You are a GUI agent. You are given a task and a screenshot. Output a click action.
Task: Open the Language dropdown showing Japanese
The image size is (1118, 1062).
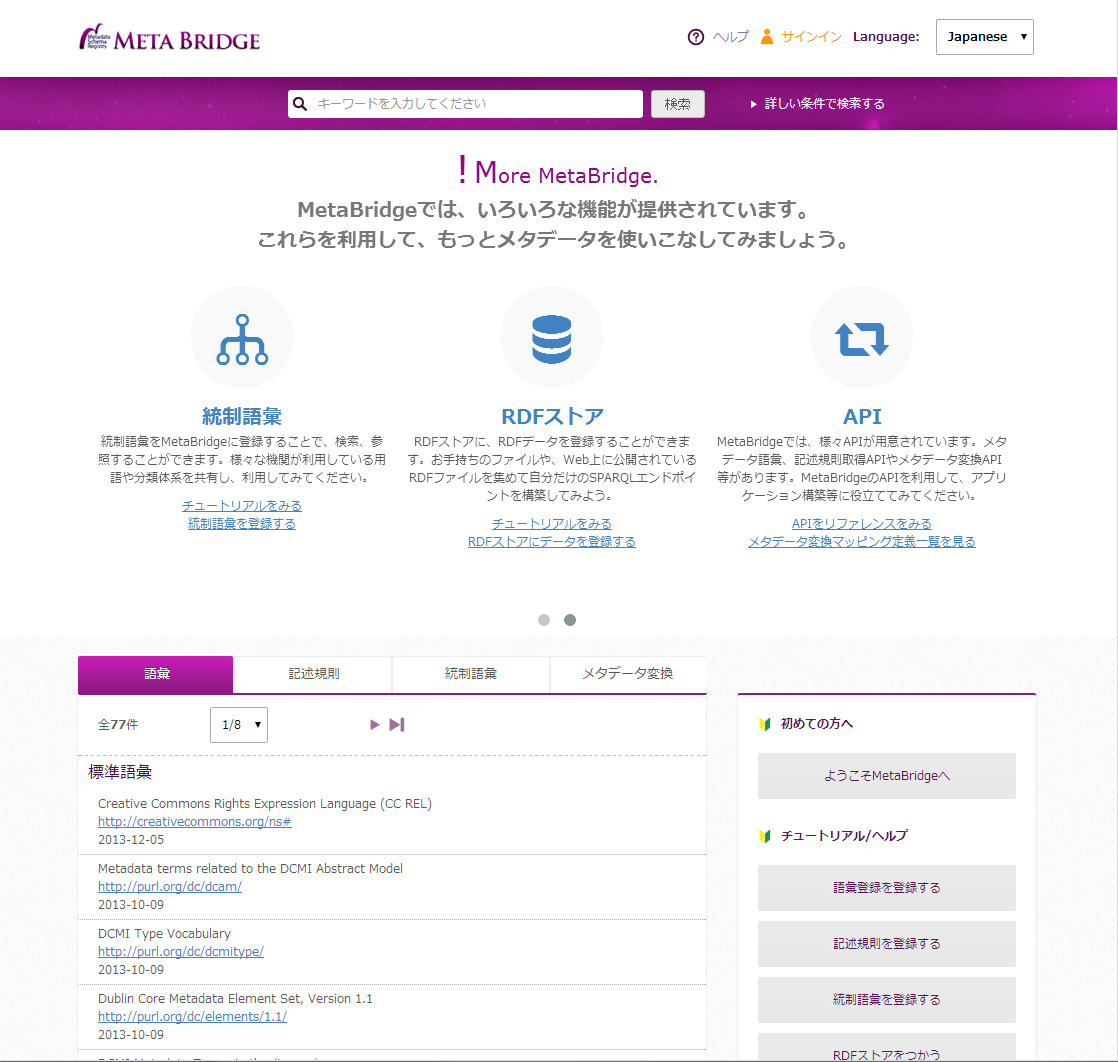(x=985, y=37)
